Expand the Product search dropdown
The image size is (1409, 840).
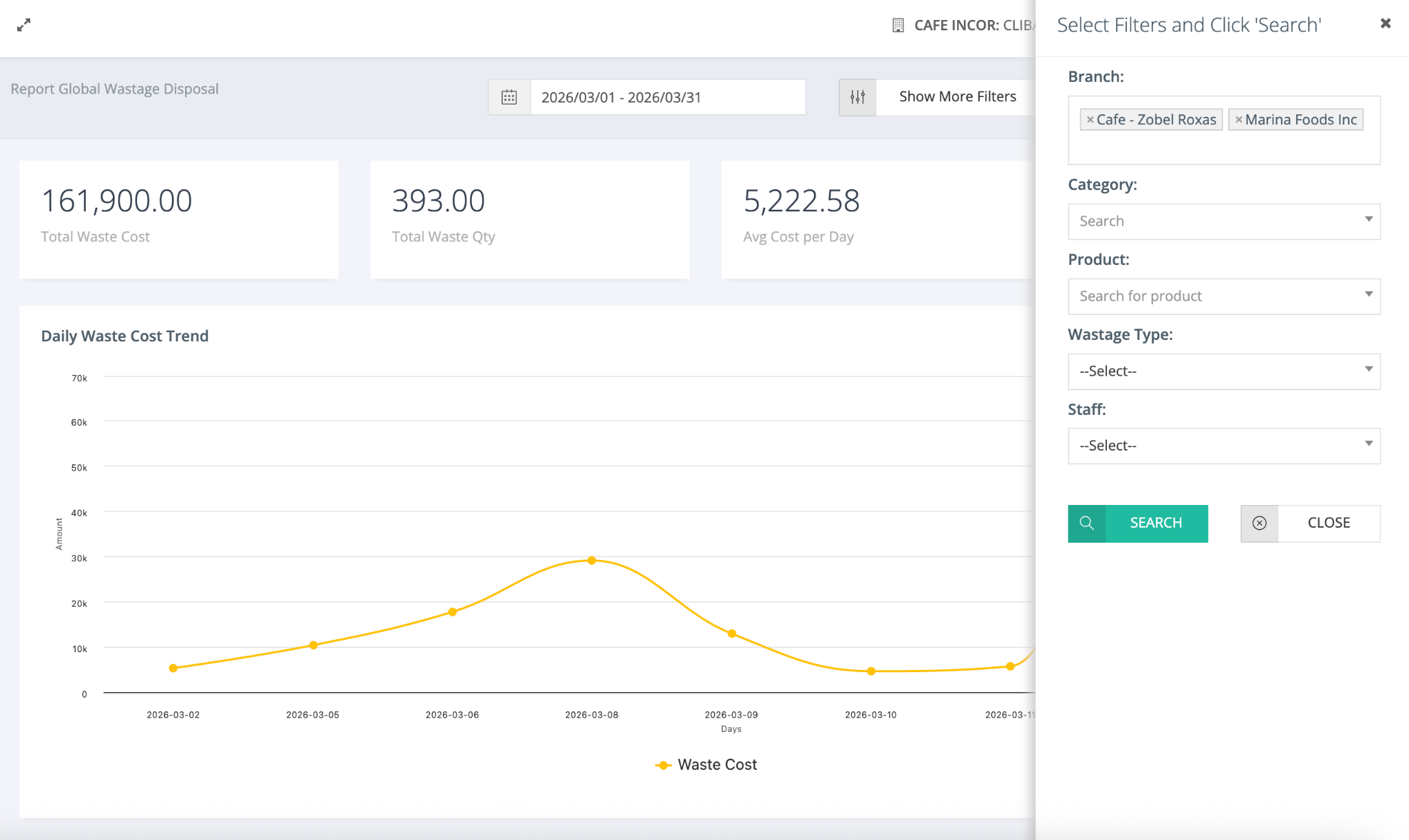(1223, 296)
